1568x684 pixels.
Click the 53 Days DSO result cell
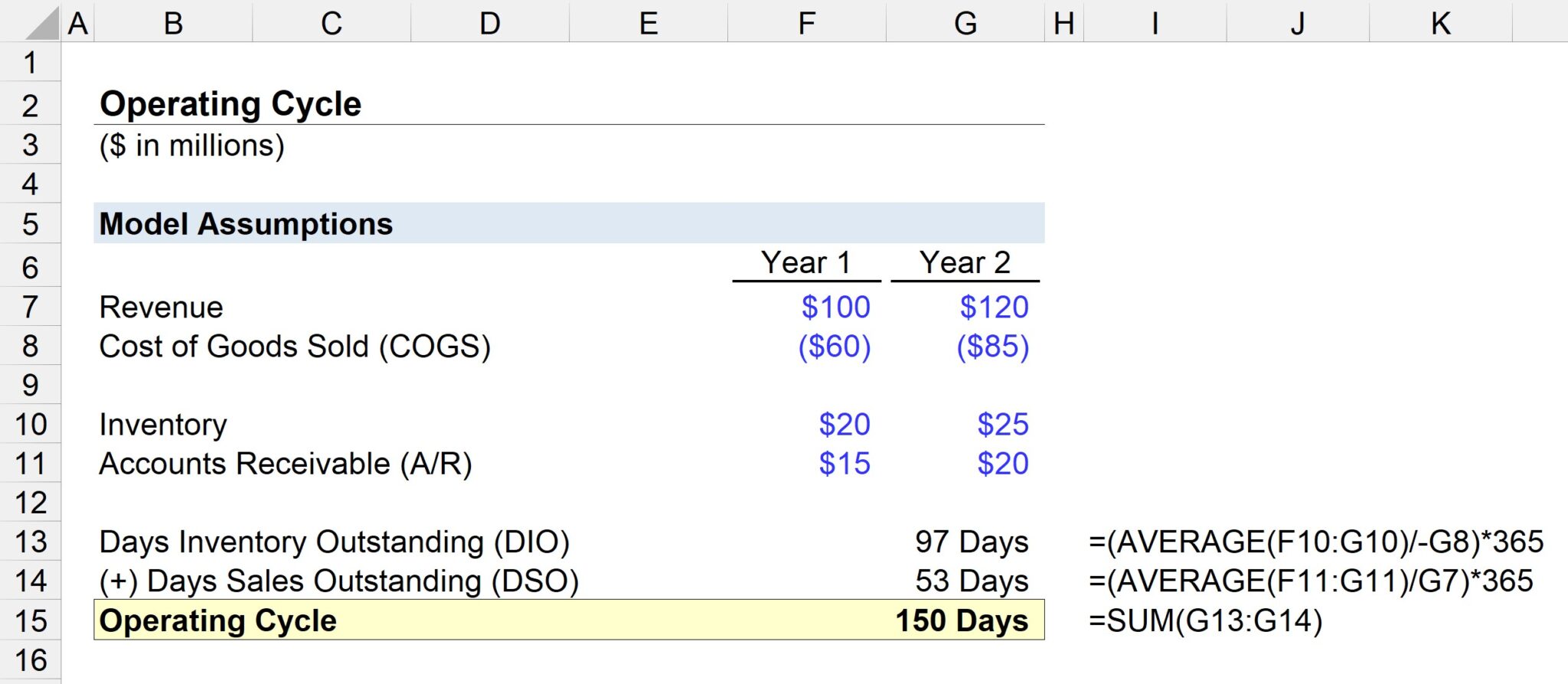click(971, 581)
